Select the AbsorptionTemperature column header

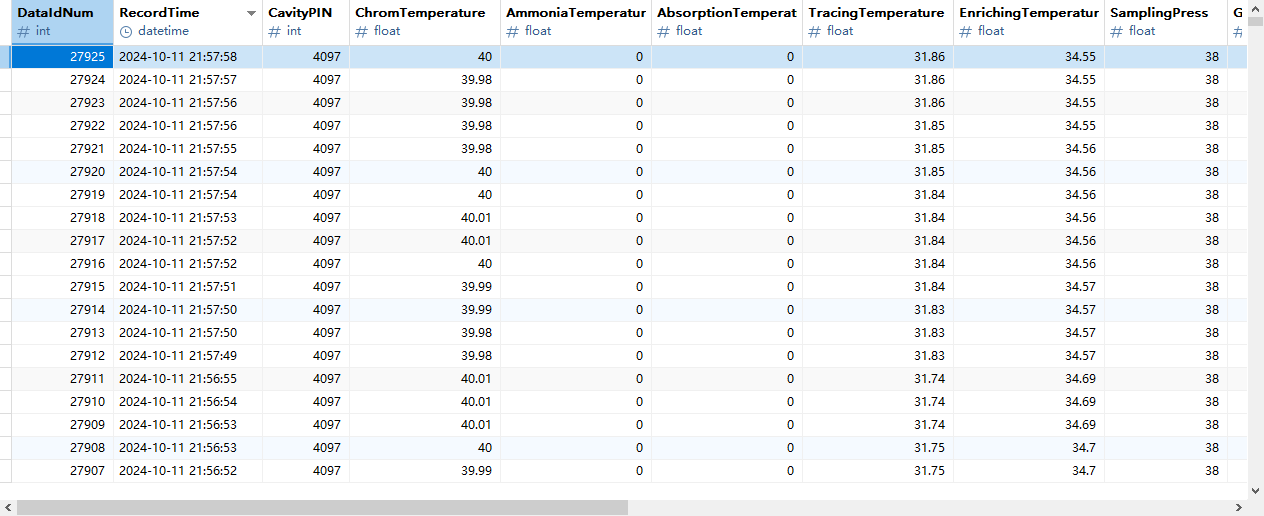tap(726, 13)
